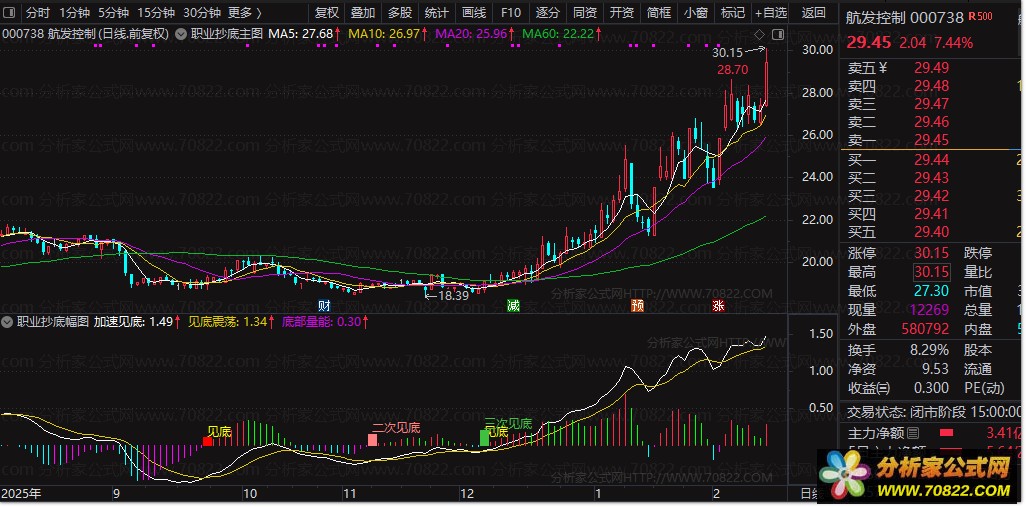Screen dimensions: 1027x507
Task: Click the 叠加 overlay button
Action: pos(363,12)
